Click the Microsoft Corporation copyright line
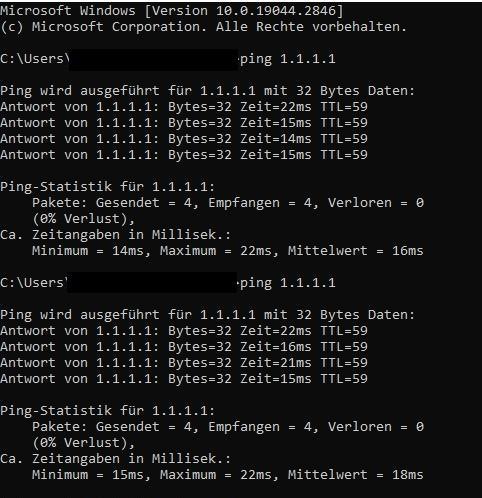 pos(203,27)
